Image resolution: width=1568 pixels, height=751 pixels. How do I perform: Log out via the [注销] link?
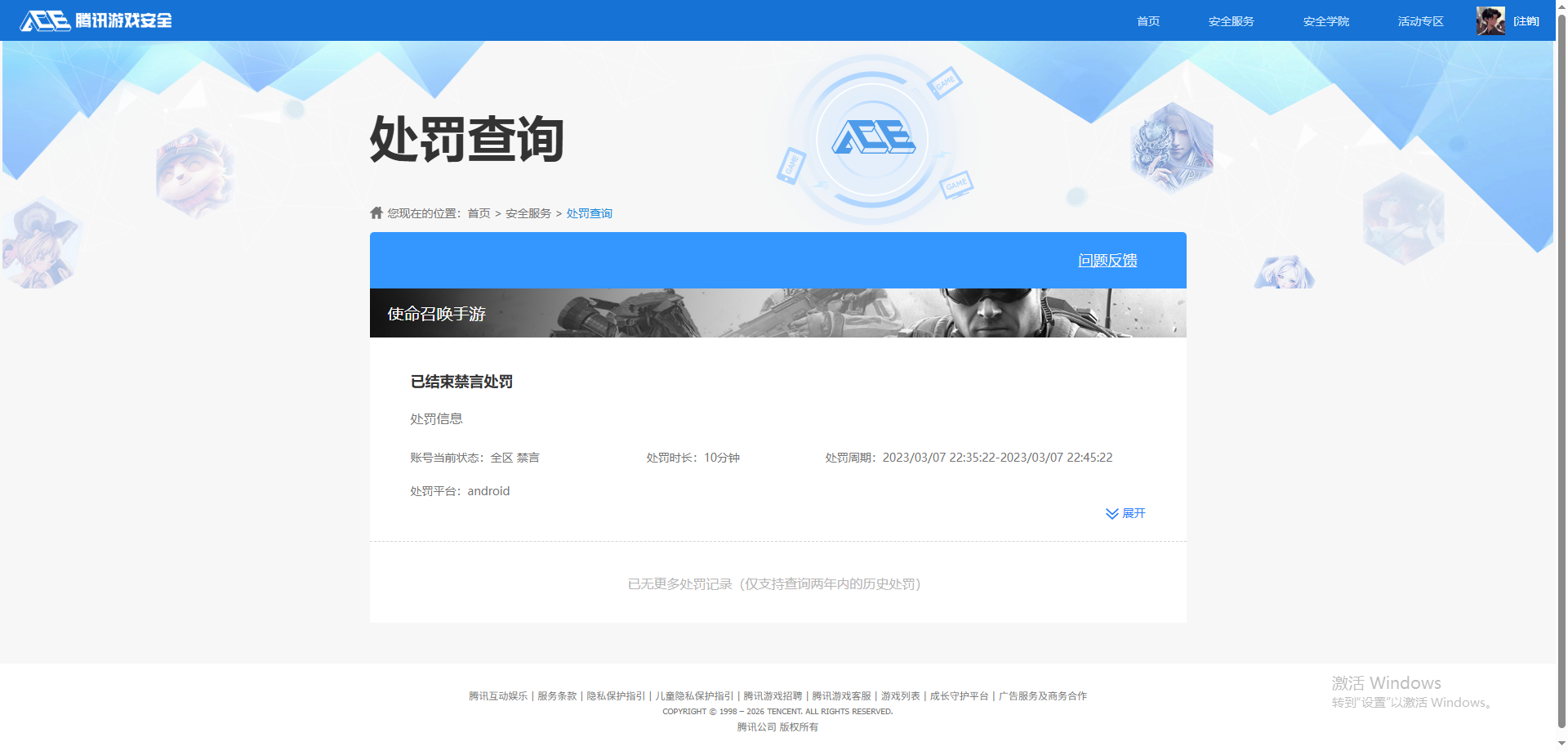(x=1526, y=20)
